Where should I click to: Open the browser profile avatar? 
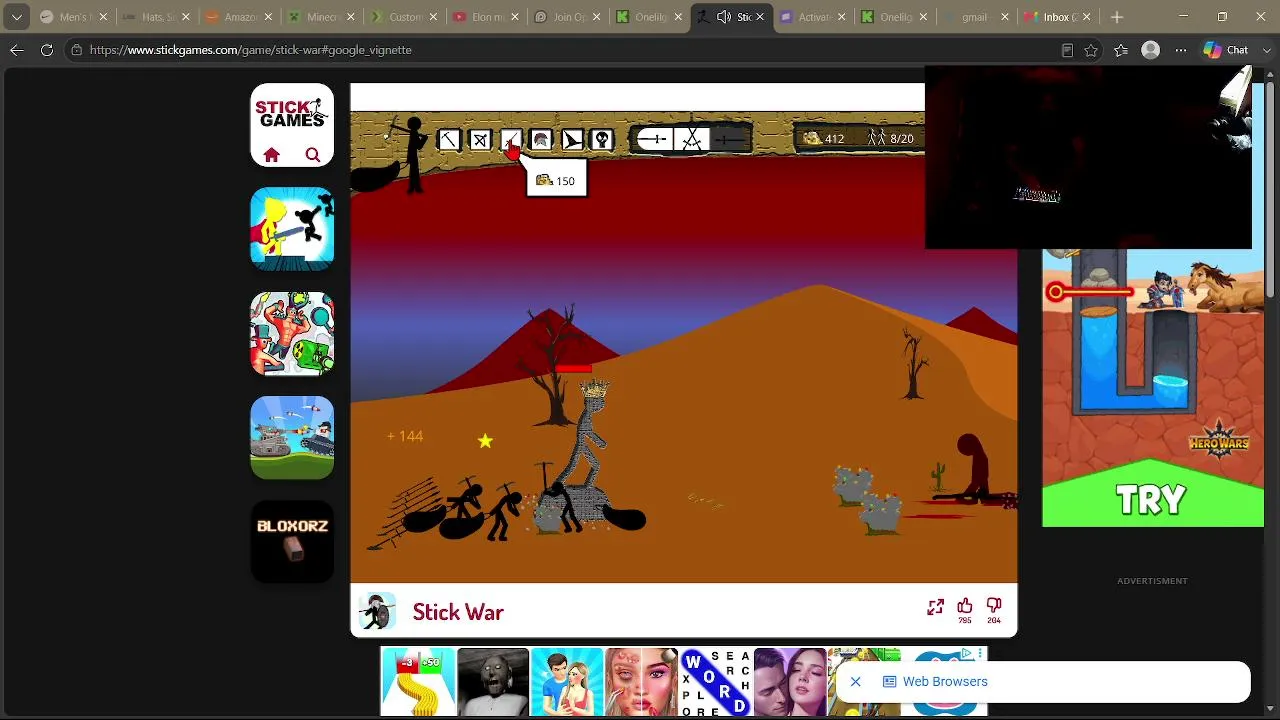coord(1151,50)
